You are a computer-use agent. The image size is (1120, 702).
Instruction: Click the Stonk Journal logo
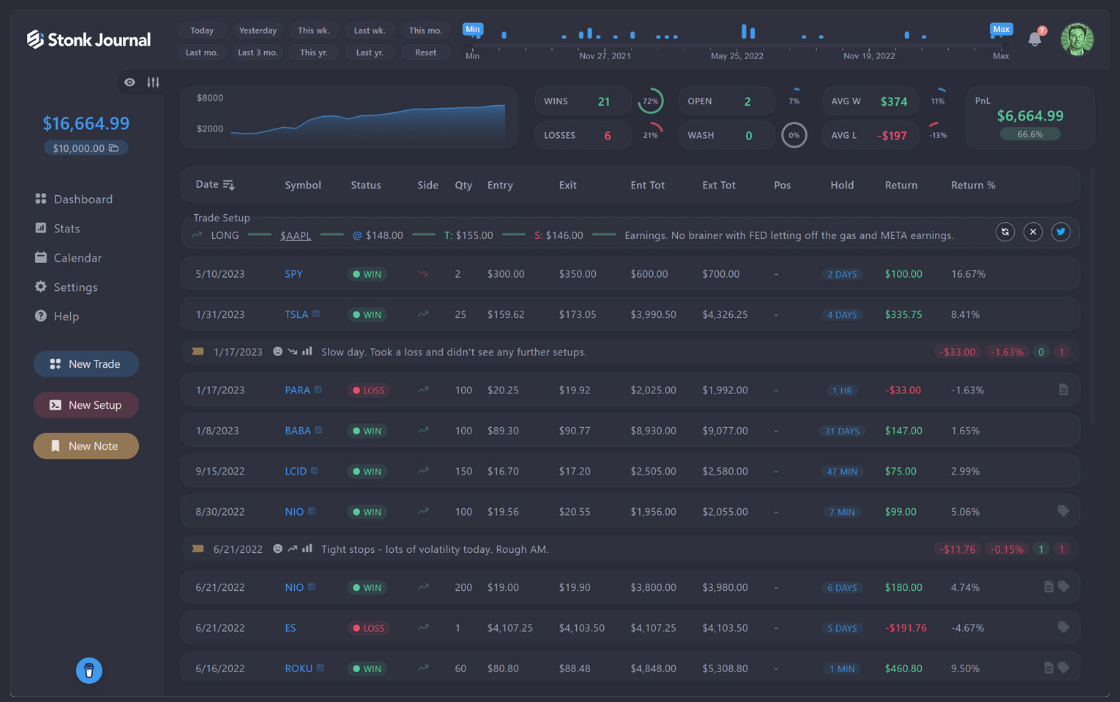89,39
